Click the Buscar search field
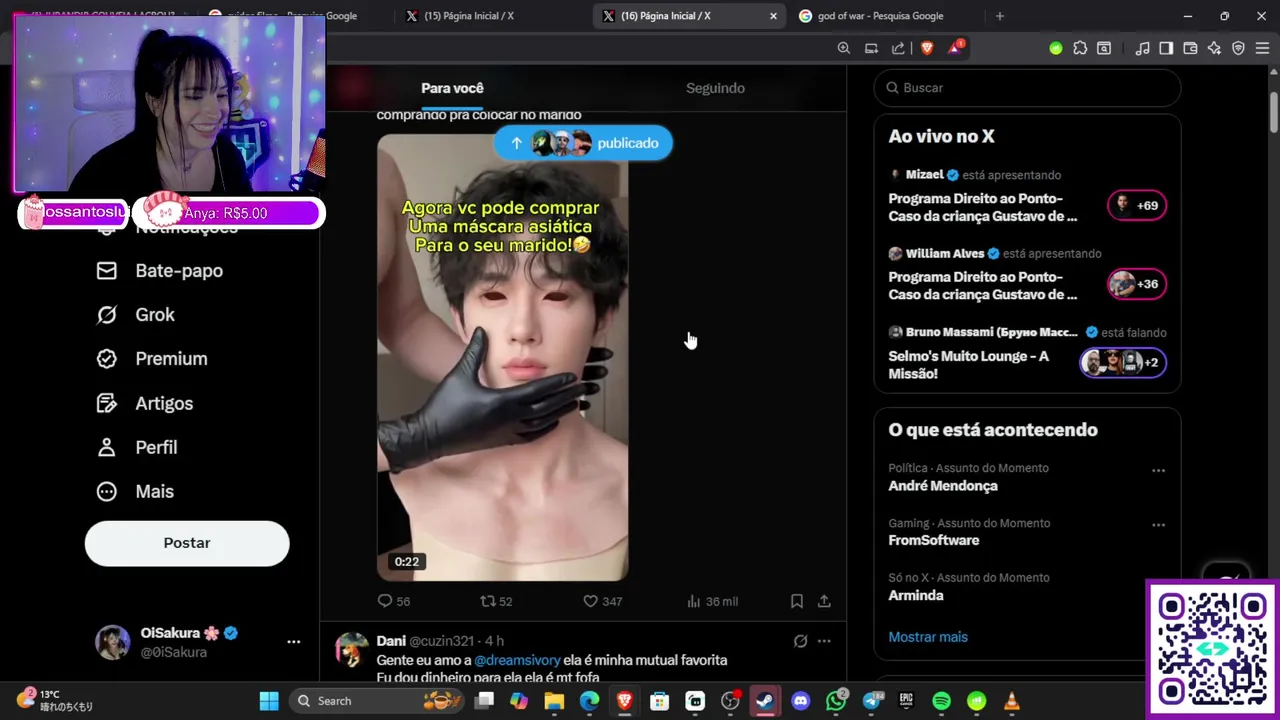This screenshot has width=1280, height=720. 1027,88
